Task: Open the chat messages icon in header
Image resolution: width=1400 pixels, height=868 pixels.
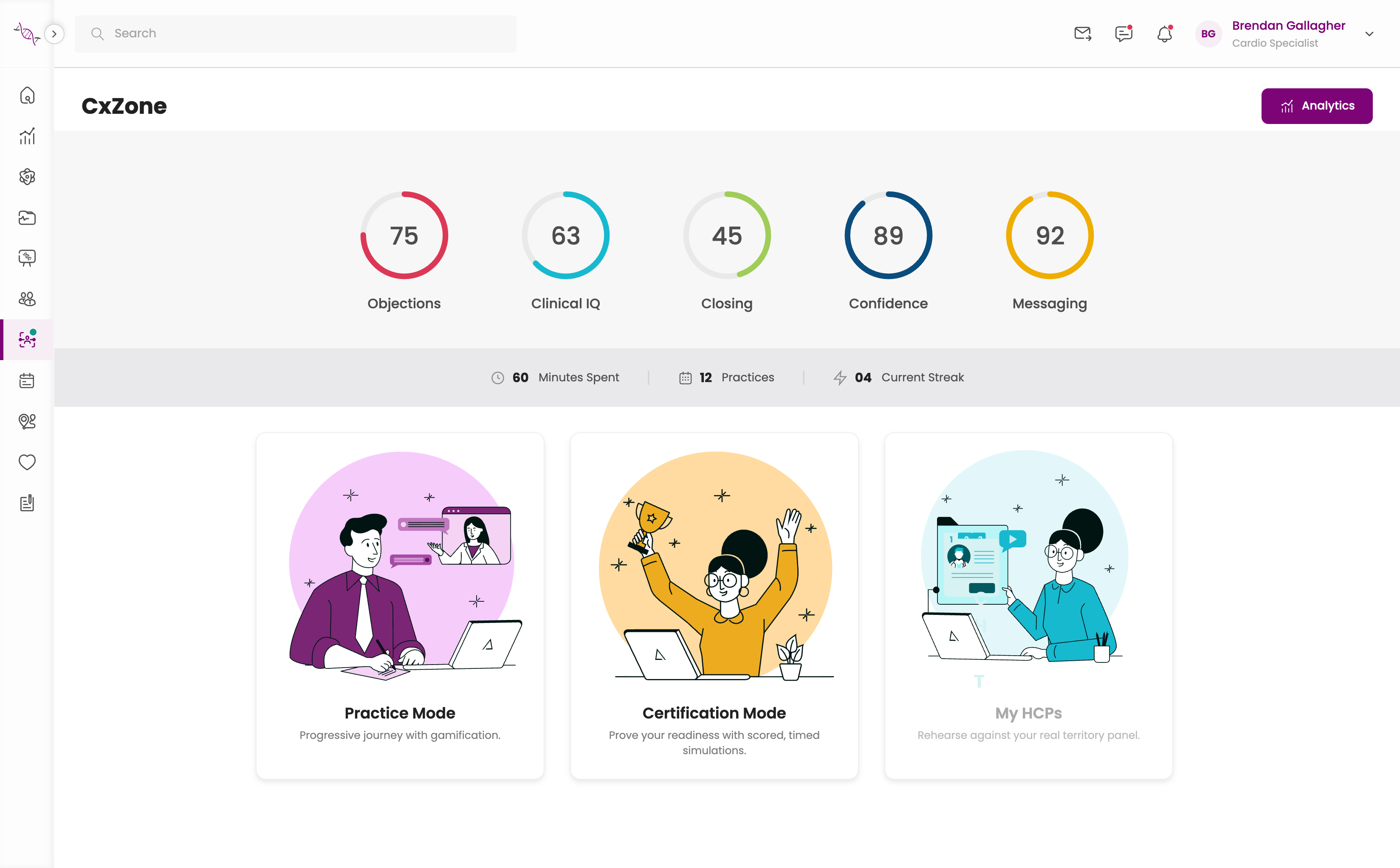Action: coord(1123,34)
